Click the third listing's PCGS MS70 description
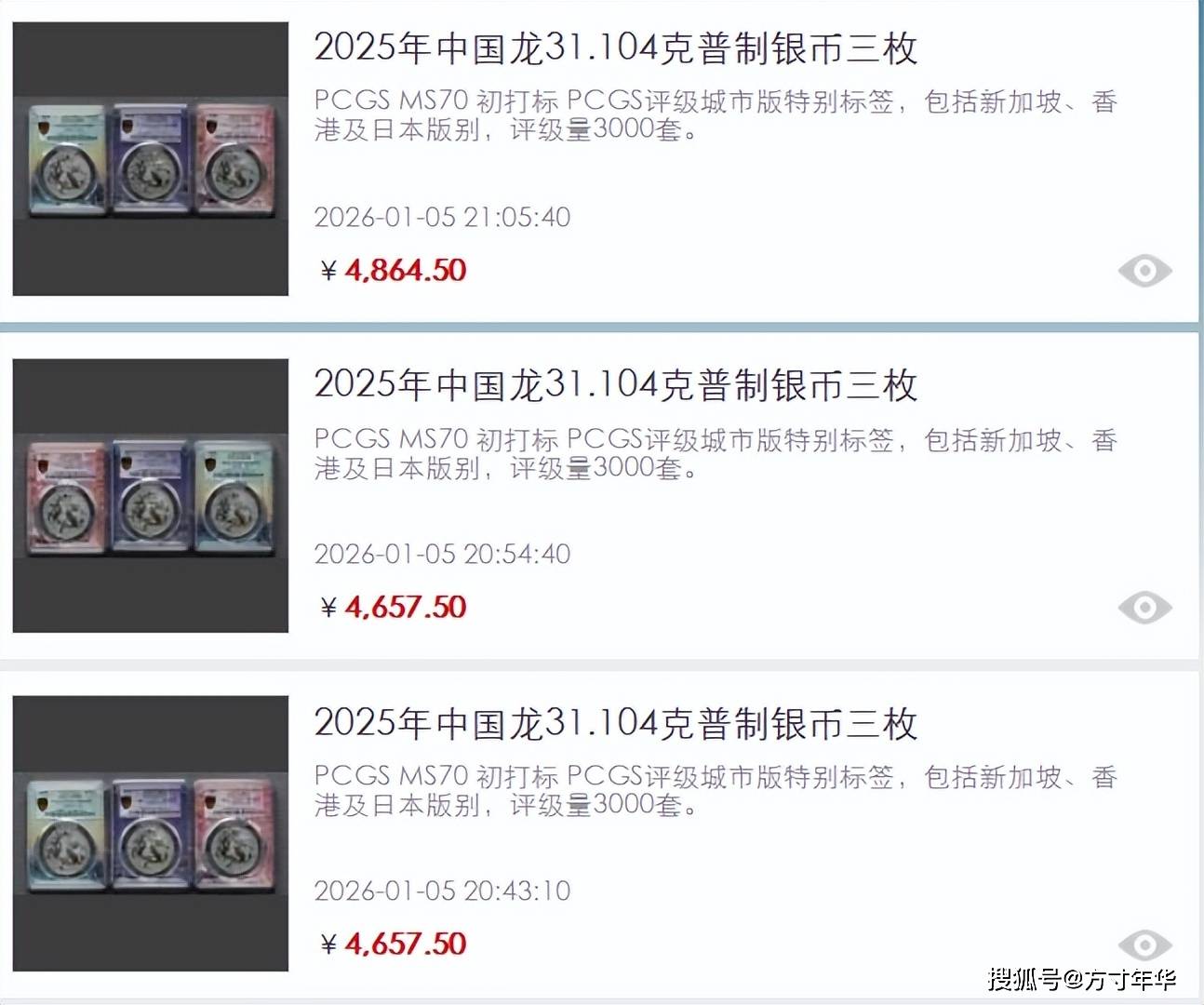 [x=716, y=790]
